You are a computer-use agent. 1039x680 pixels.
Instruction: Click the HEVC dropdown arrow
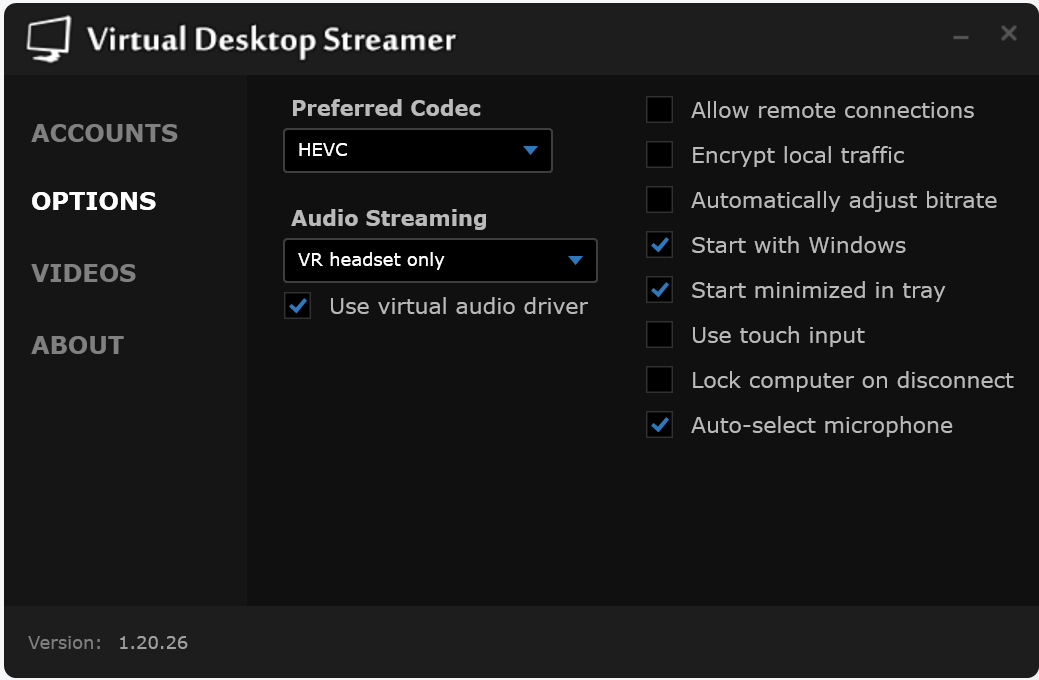click(x=531, y=150)
